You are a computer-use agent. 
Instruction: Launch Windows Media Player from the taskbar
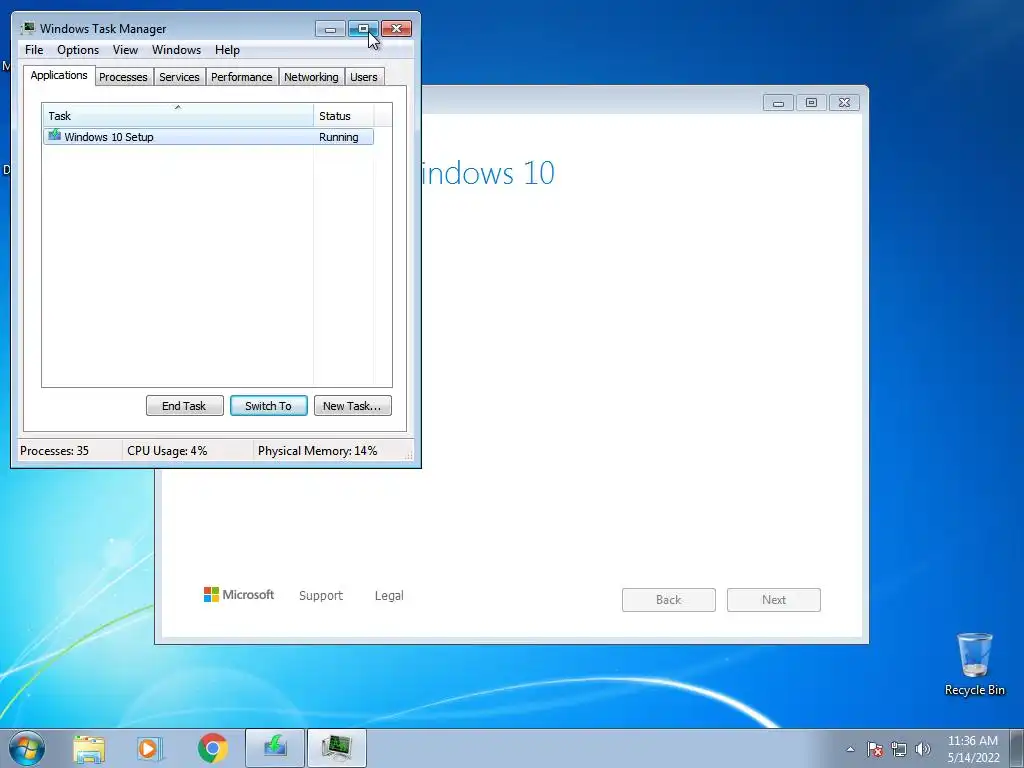(x=150, y=749)
